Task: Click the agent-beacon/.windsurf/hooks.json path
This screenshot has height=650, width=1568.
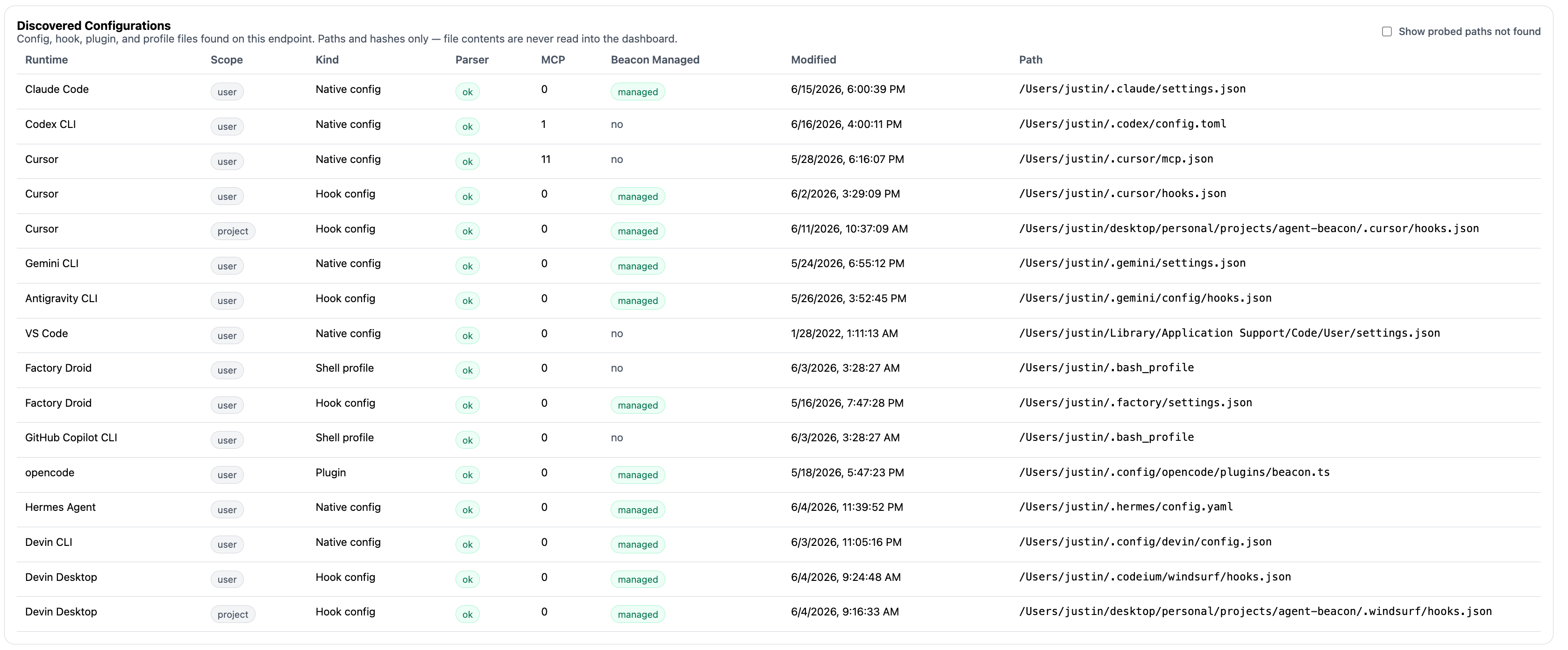Action: tap(1255, 612)
